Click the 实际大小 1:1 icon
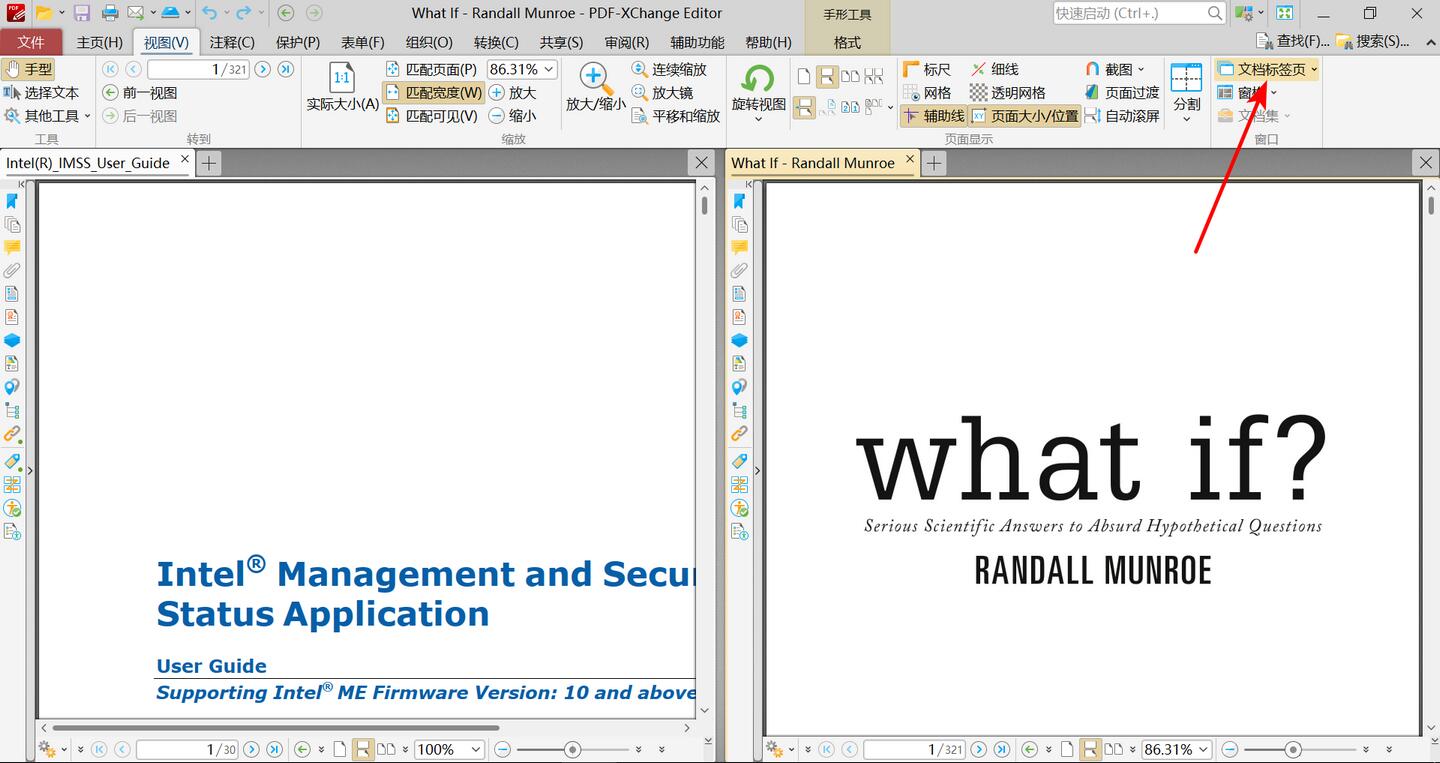The height and width of the screenshot is (763, 1440). coord(342,79)
